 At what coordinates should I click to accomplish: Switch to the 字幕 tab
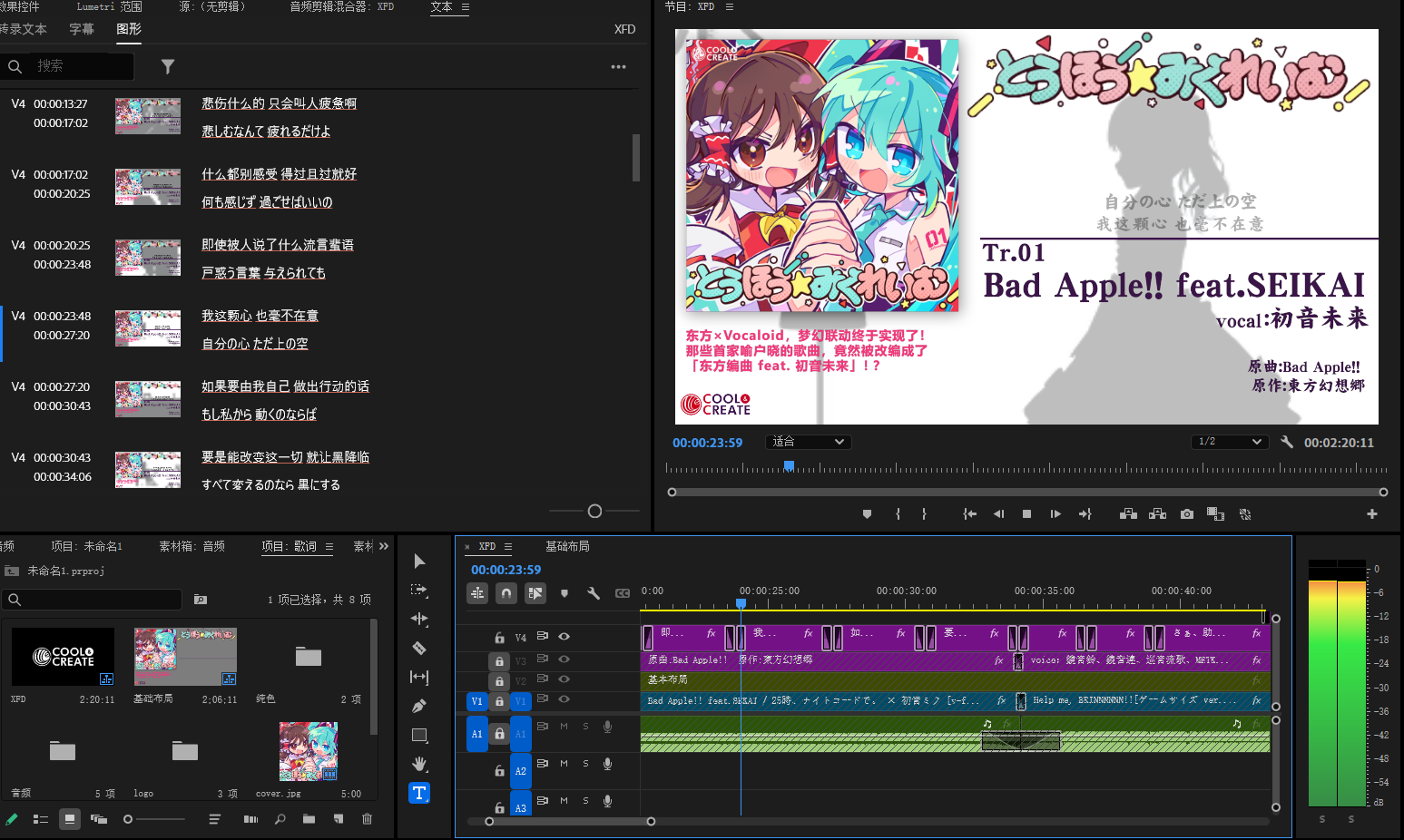[x=82, y=29]
